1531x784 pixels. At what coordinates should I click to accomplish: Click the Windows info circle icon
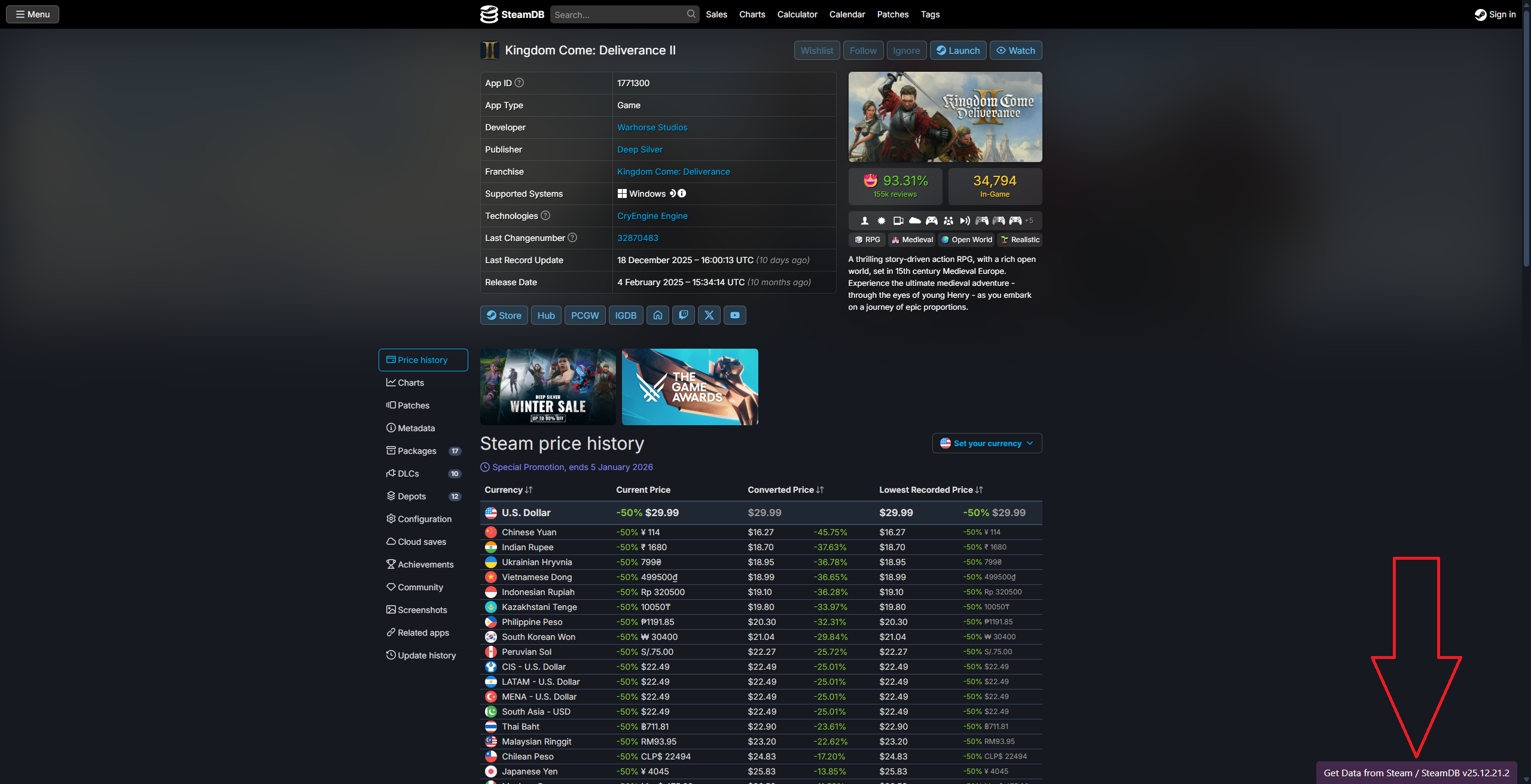tap(682, 193)
